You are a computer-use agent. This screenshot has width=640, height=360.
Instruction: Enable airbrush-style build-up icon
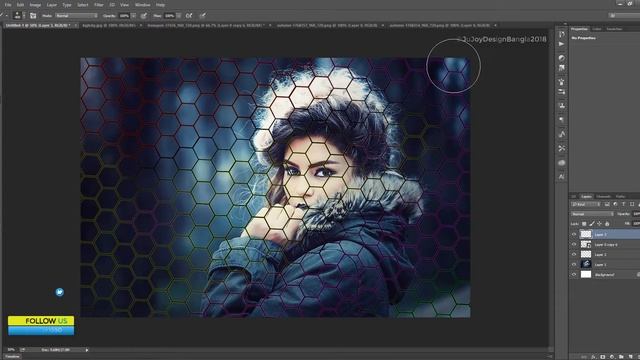189,16
